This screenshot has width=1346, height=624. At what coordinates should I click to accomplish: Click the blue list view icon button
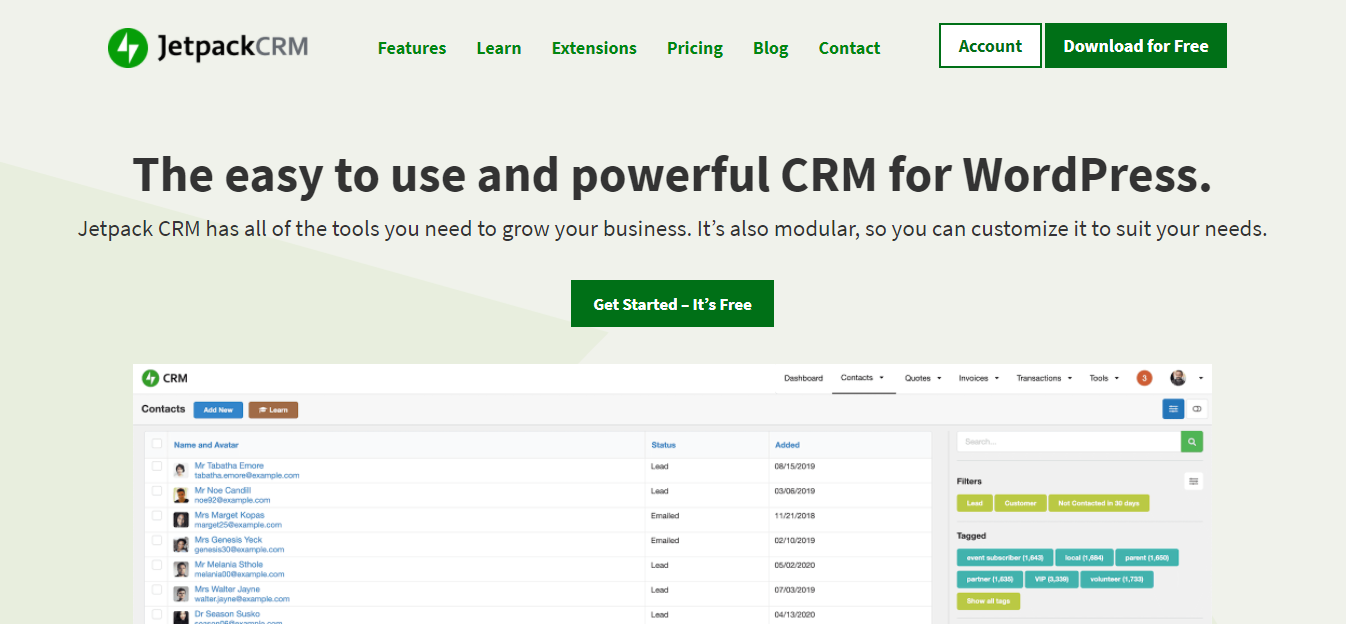point(1173,408)
